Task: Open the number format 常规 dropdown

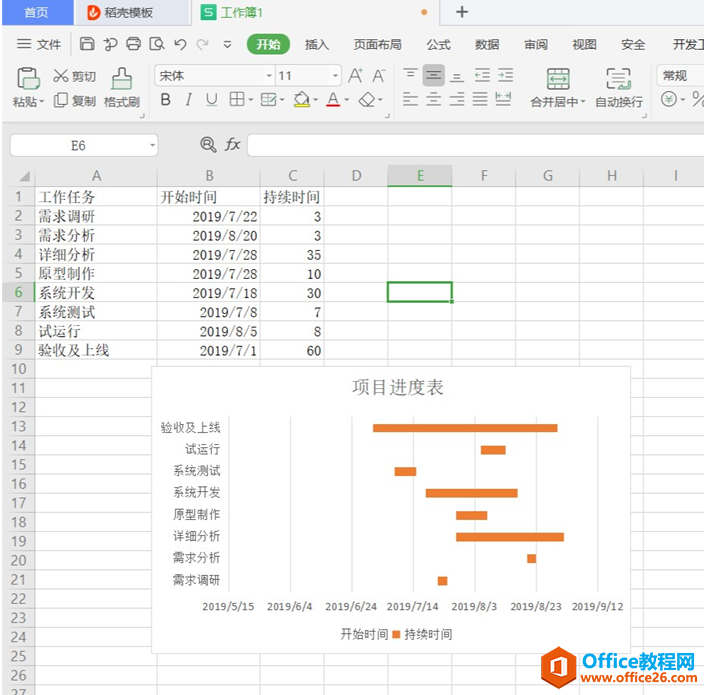Action: (x=680, y=75)
